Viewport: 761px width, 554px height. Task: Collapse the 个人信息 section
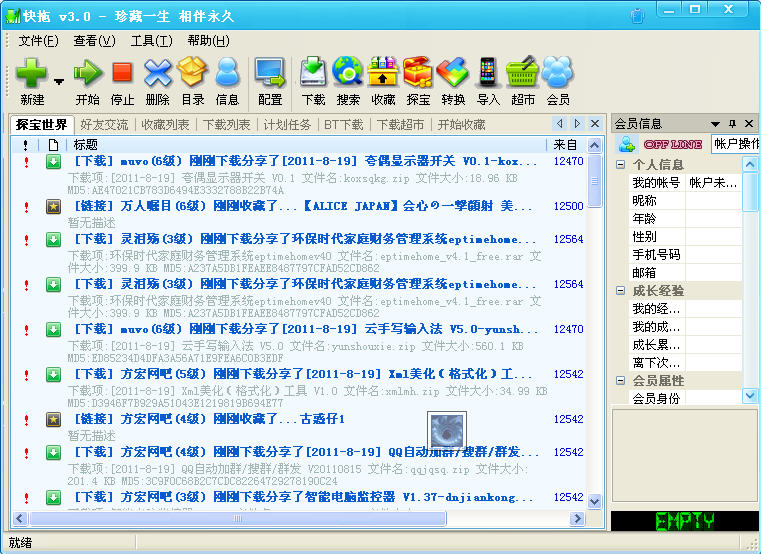click(x=620, y=165)
